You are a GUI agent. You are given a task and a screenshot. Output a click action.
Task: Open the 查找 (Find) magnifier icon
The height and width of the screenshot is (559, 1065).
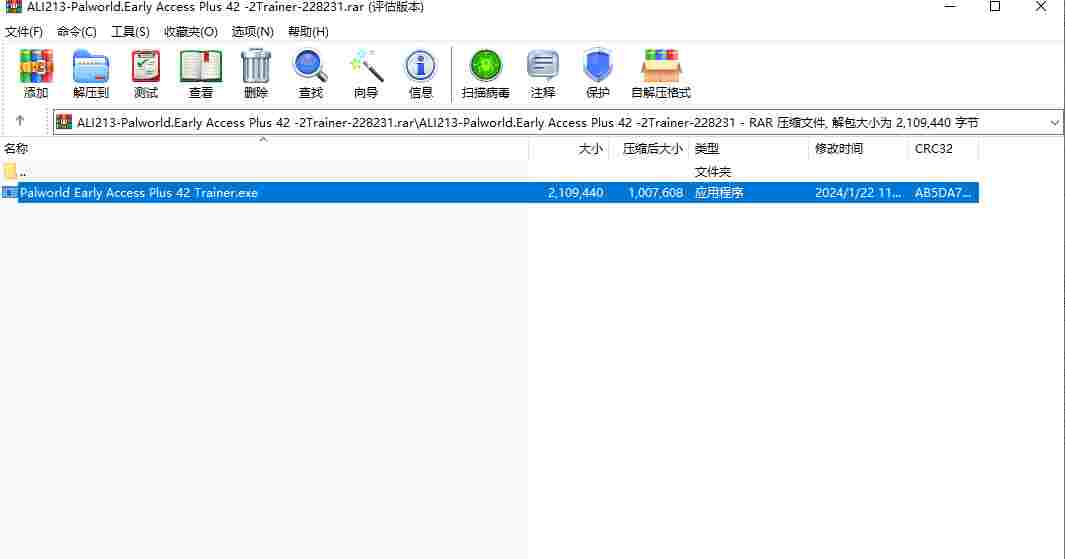pyautogui.click(x=310, y=66)
